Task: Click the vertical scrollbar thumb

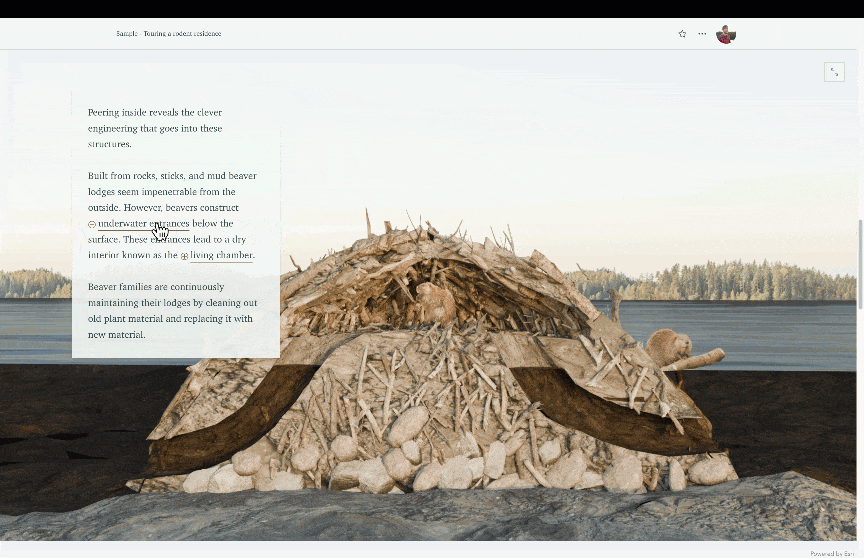Action: coord(860,264)
